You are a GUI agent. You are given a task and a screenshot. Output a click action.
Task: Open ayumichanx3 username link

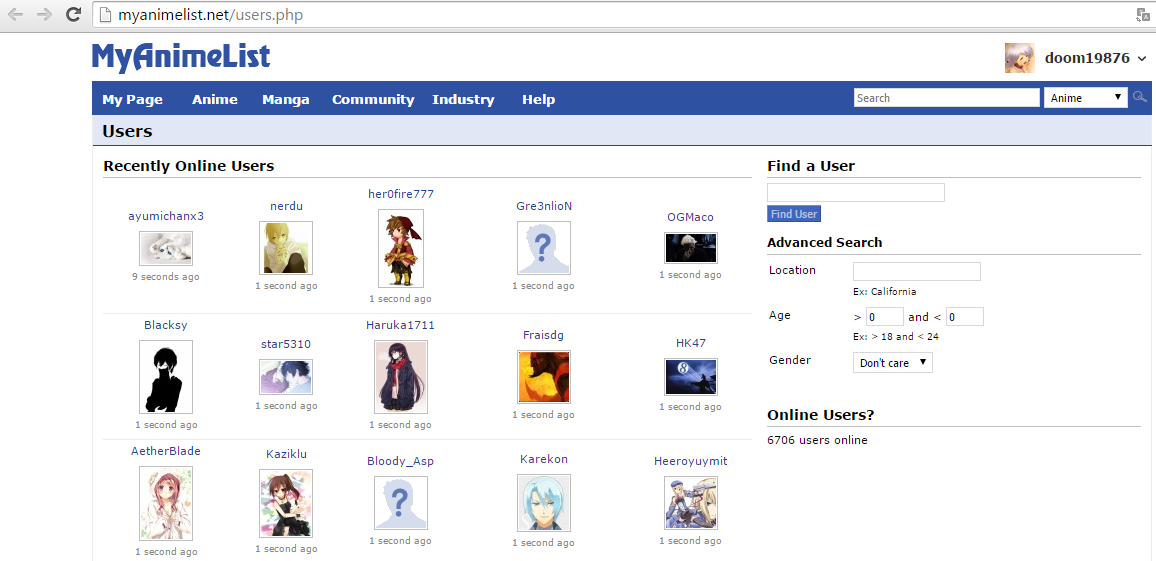(x=166, y=216)
